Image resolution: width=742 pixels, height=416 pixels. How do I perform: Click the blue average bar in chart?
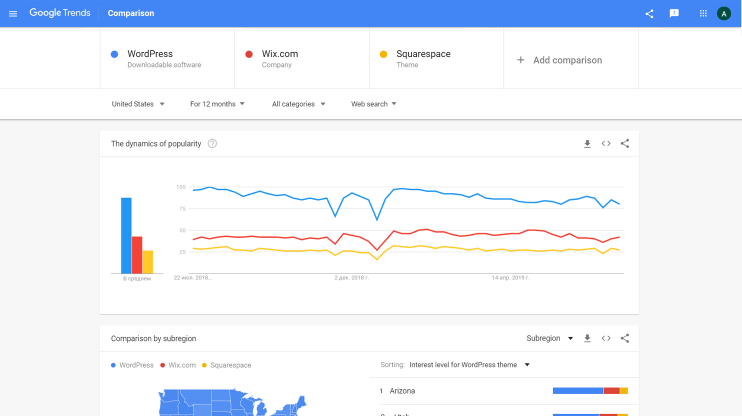[126, 236]
